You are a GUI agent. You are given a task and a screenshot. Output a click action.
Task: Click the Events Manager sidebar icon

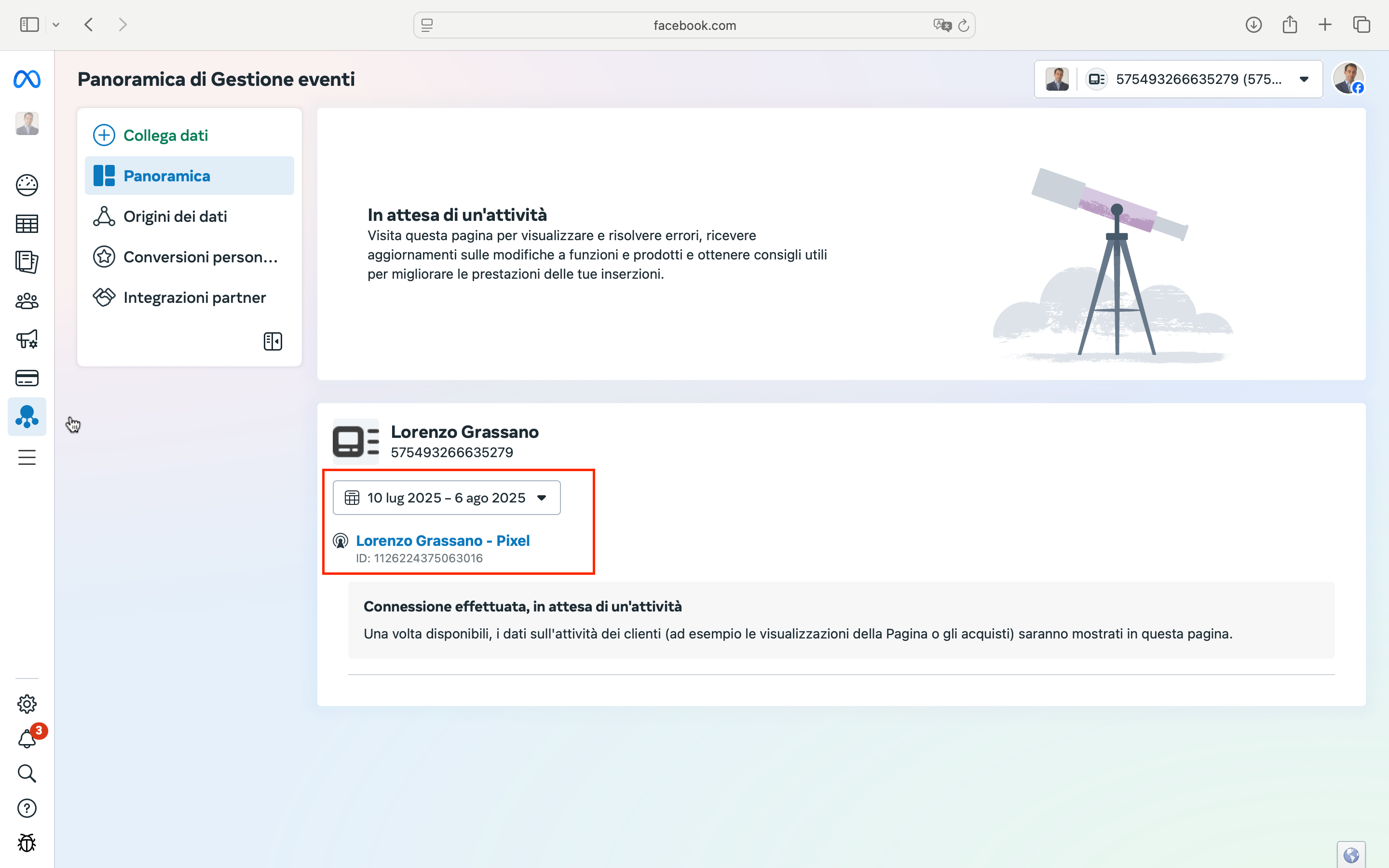[x=27, y=417]
